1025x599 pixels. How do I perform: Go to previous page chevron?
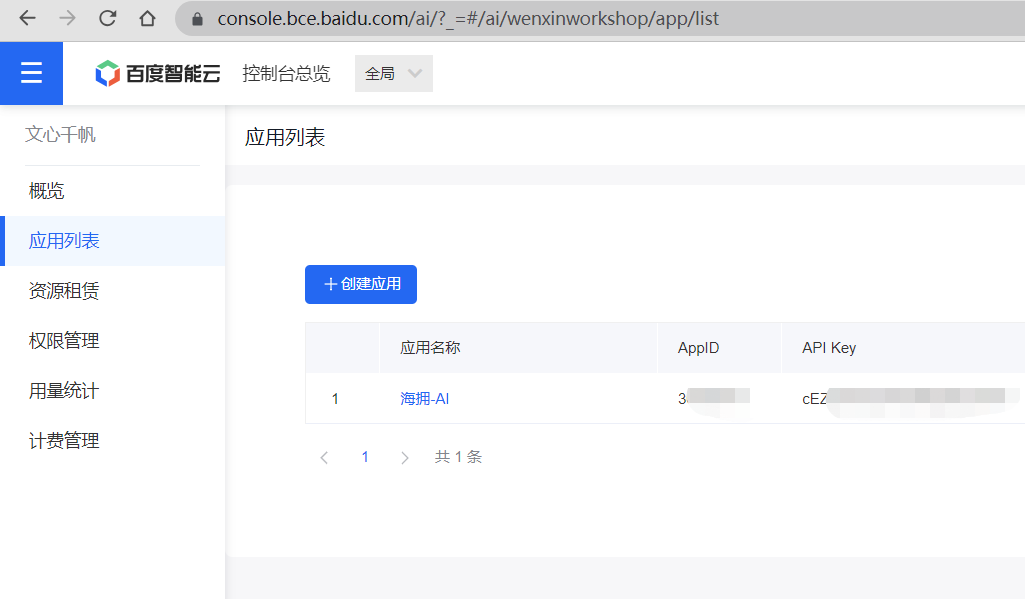pos(324,457)
